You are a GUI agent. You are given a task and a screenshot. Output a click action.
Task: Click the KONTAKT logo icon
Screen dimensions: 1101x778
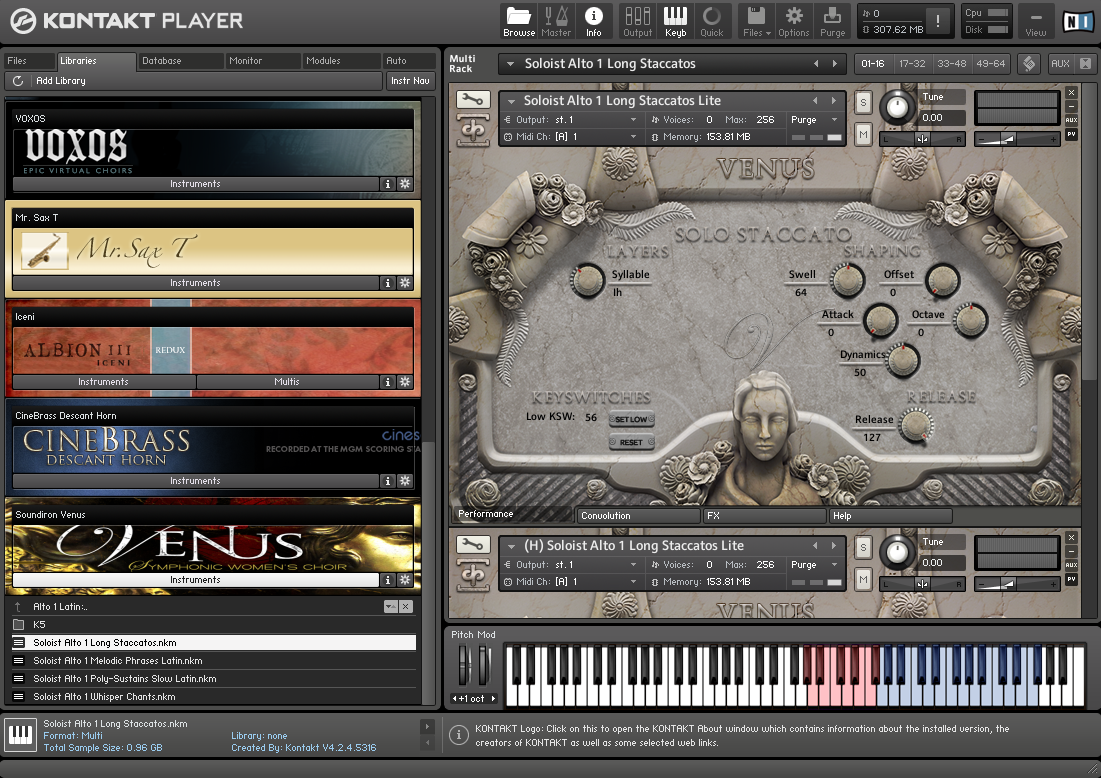[22, 20]
